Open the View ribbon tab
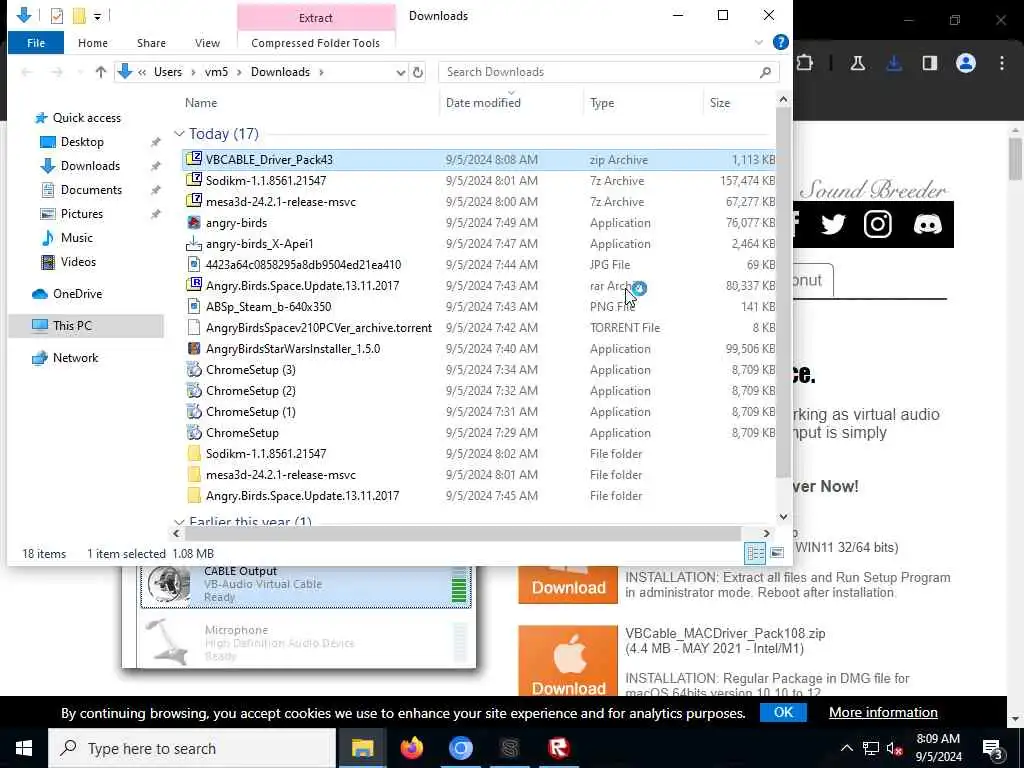Viewport: 1024px width, 768px height. click(x=207, y=43)
